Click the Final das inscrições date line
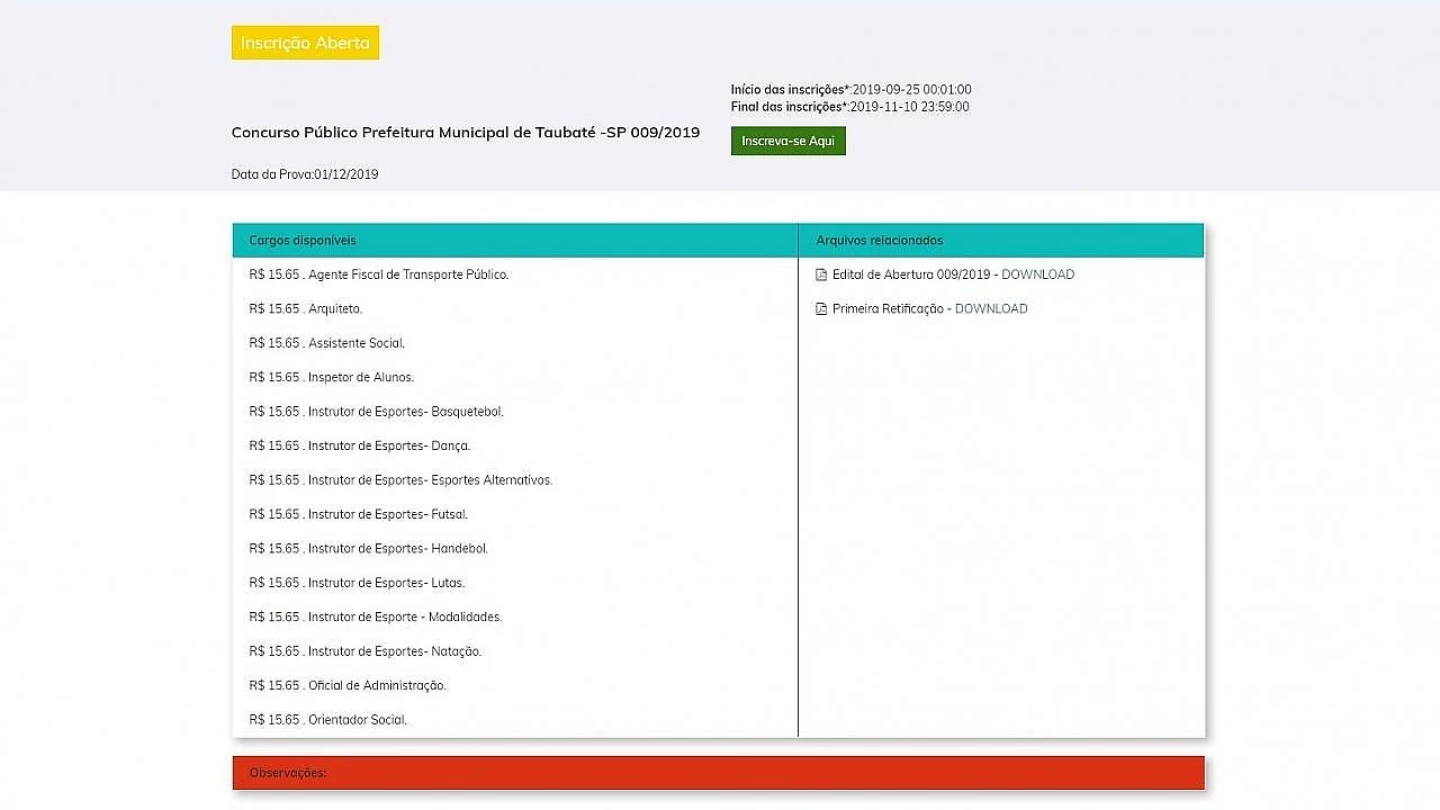 (850, 107)
